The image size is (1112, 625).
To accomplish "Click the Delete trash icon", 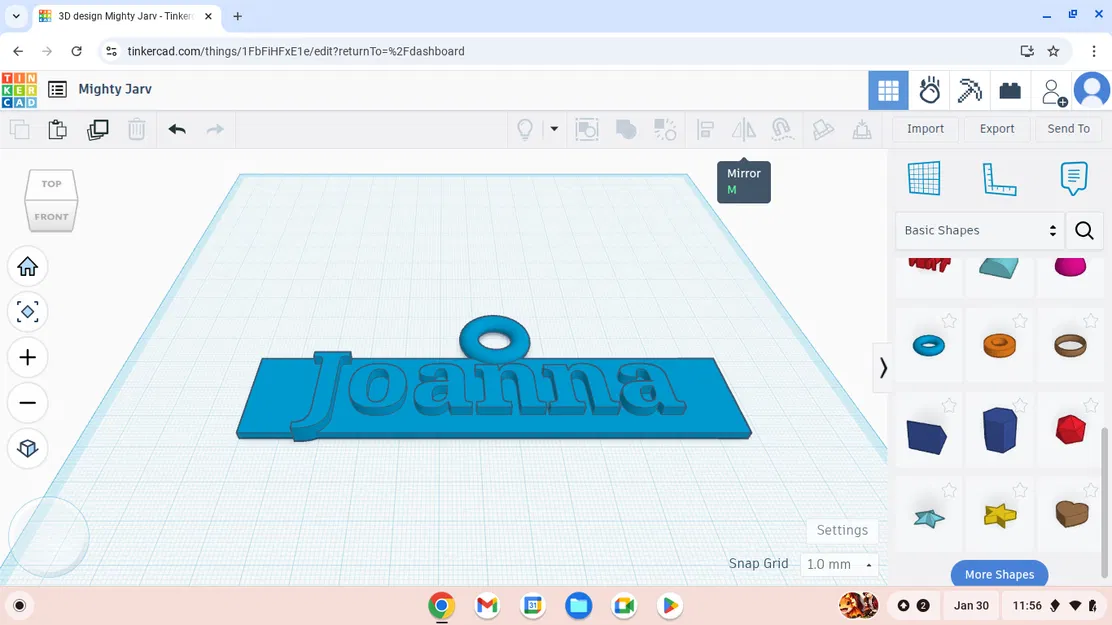I will pyautogui.click(x=137, y=129).
